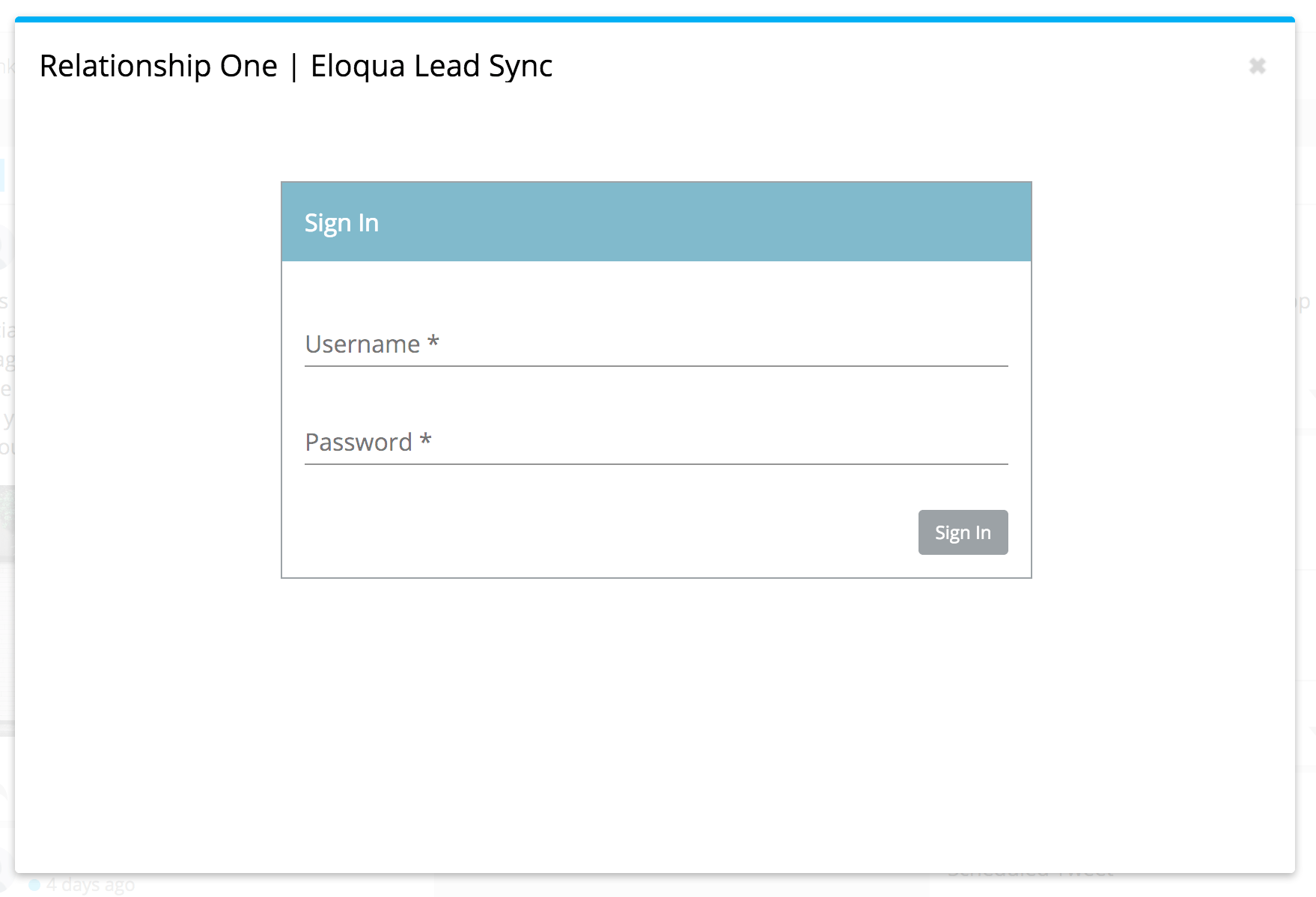Click the blank area left of Sign In button
This screenshot has height=897, width=1316.
(x=599, y=532)
